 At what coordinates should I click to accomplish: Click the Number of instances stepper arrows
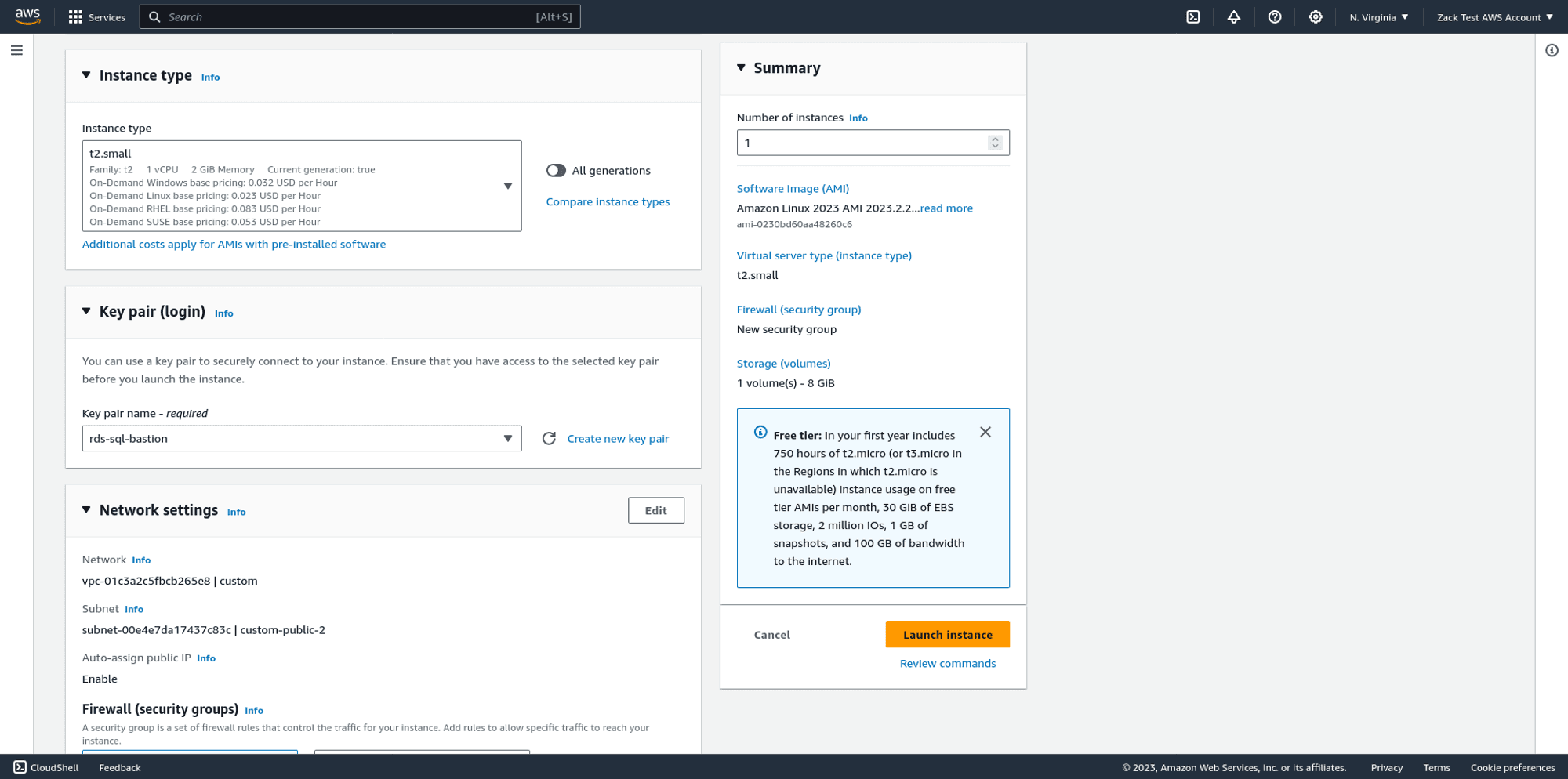click(995, 143)
